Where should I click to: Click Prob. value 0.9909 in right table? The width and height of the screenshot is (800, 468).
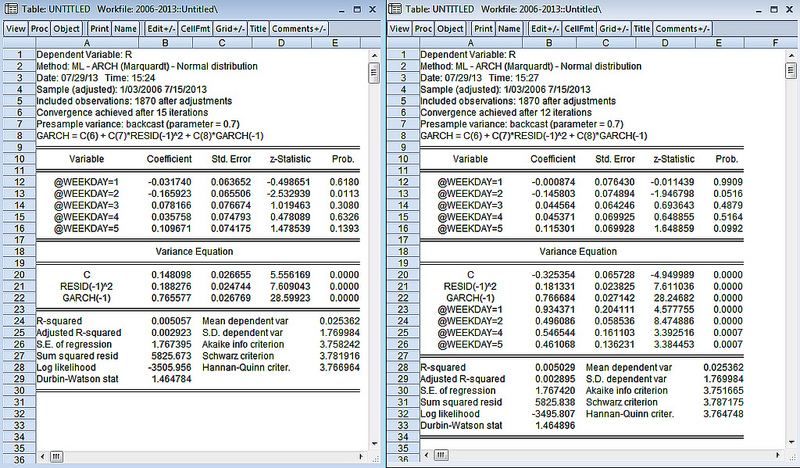click(x=728, y=182)
